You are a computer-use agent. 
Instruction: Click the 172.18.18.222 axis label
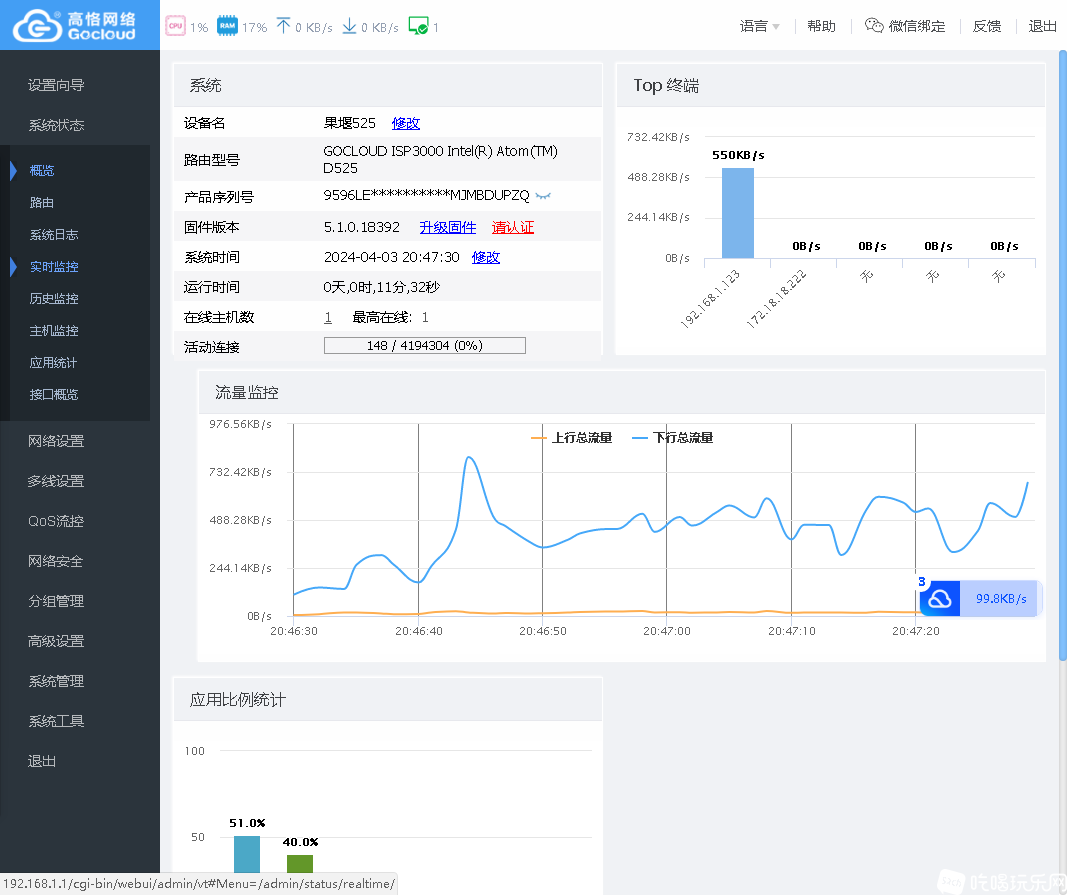[777, 299]
